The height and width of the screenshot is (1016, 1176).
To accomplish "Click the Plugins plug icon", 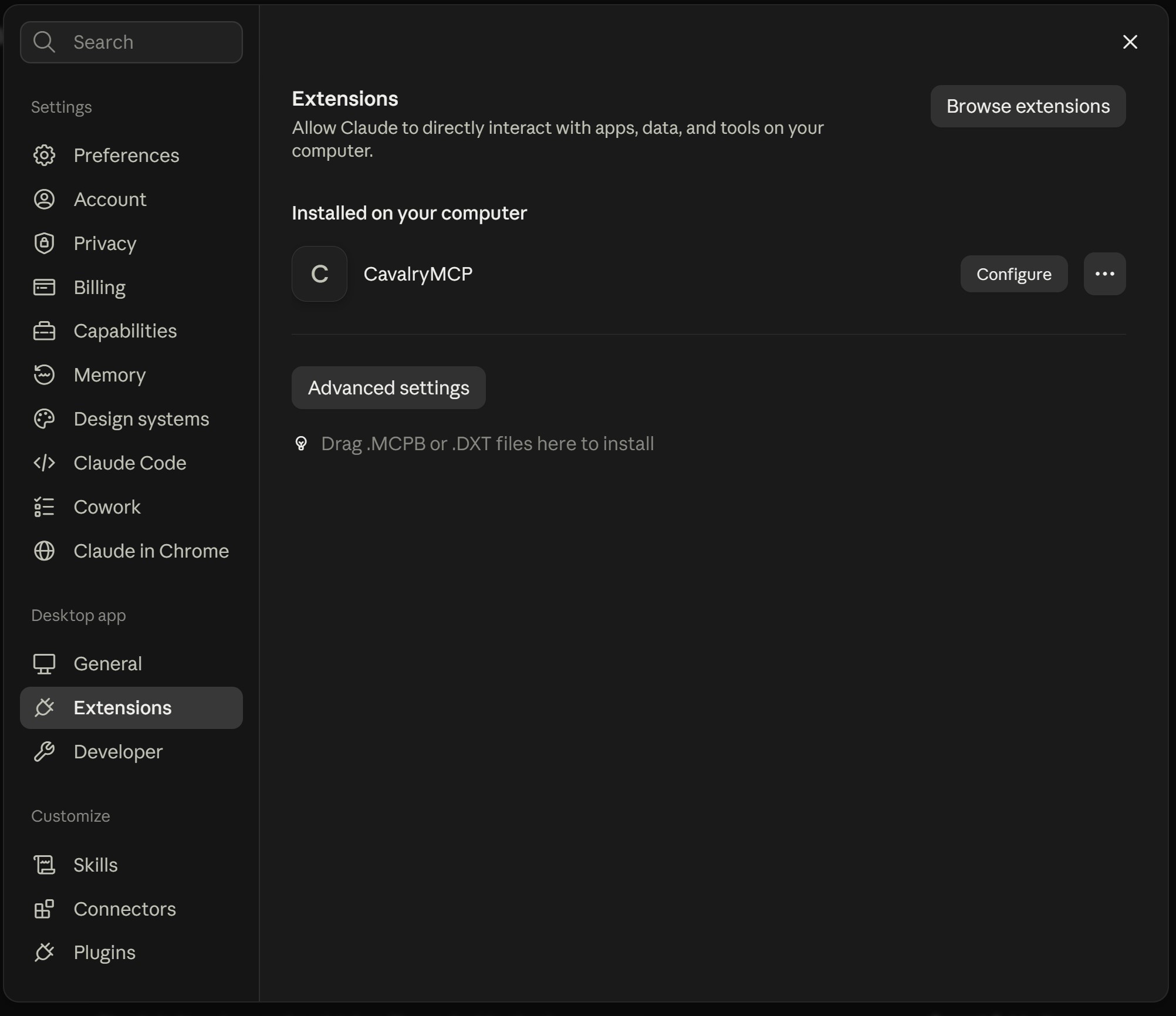I will click(44, 953).
